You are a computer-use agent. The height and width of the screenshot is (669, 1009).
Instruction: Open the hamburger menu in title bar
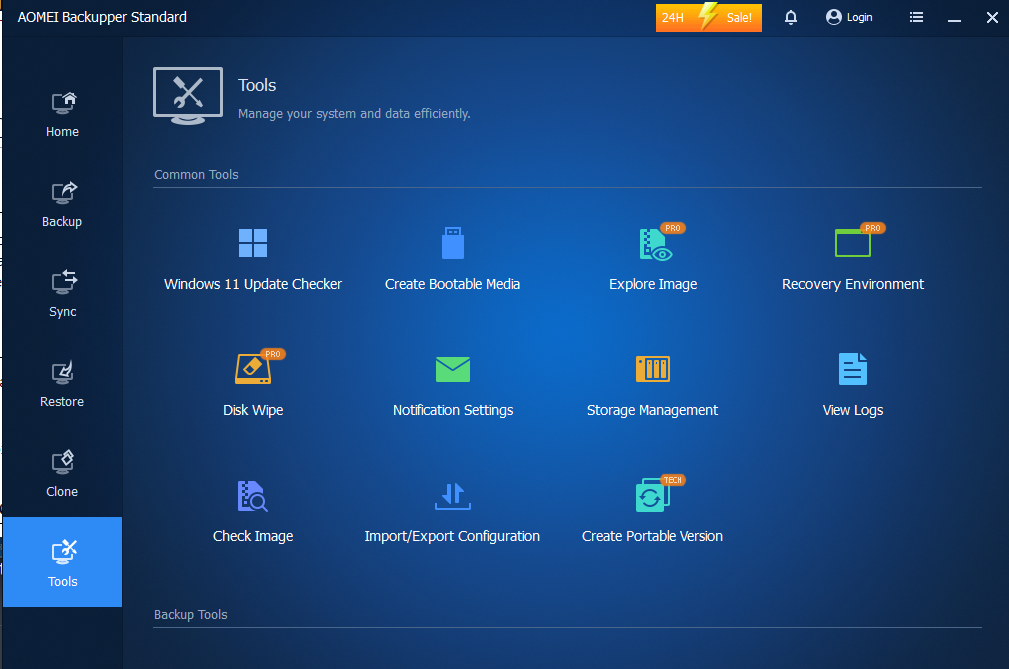tap(916, 17)
